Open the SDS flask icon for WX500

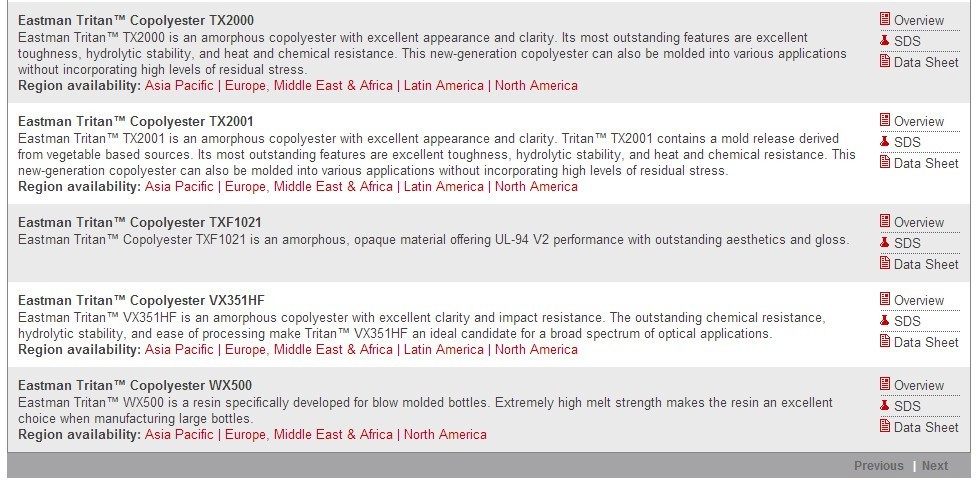(884, 406)
